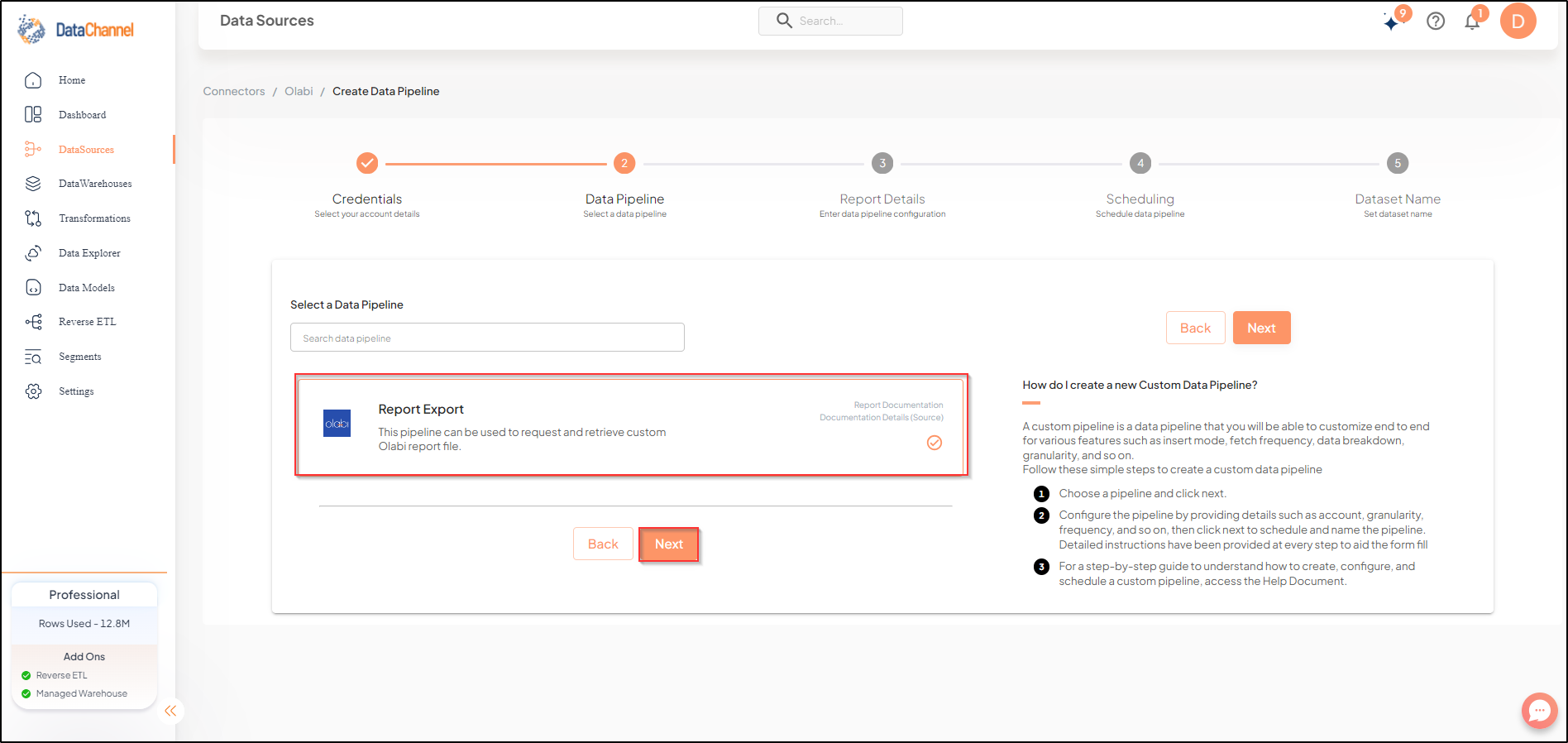Image resolution: width=1568 pixels, height=743 pixels.
Task: Collapse sidebar with double chevron icon
Action: pos(170,711)
